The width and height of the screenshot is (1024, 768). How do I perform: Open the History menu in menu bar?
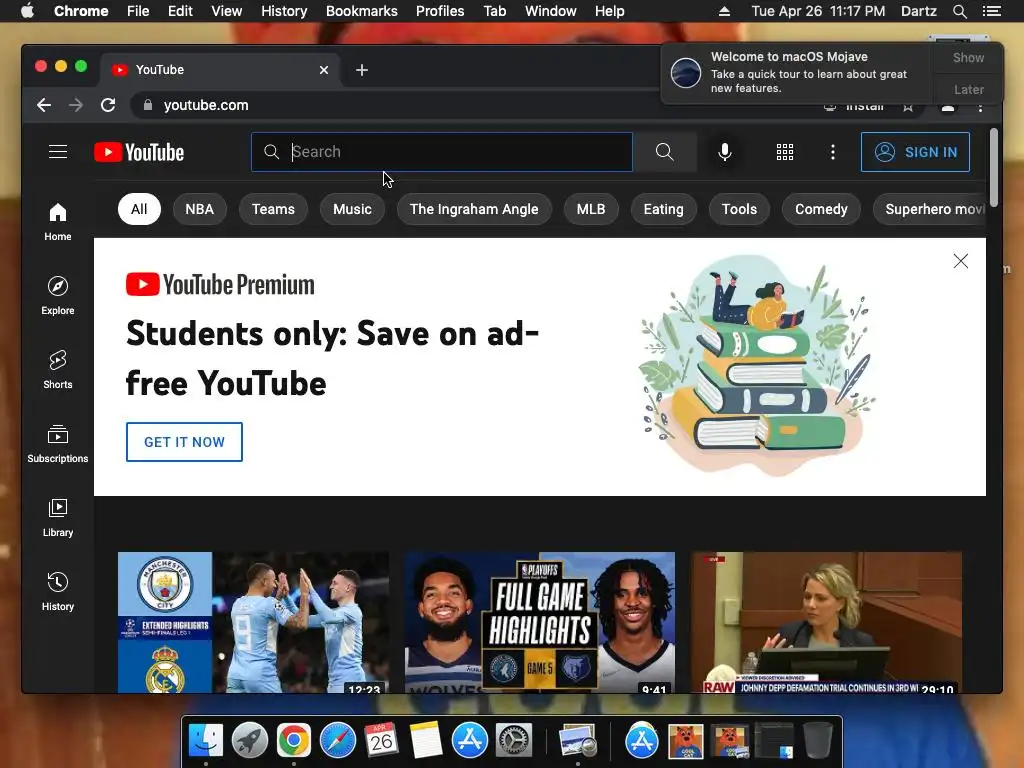pos(284,11)
